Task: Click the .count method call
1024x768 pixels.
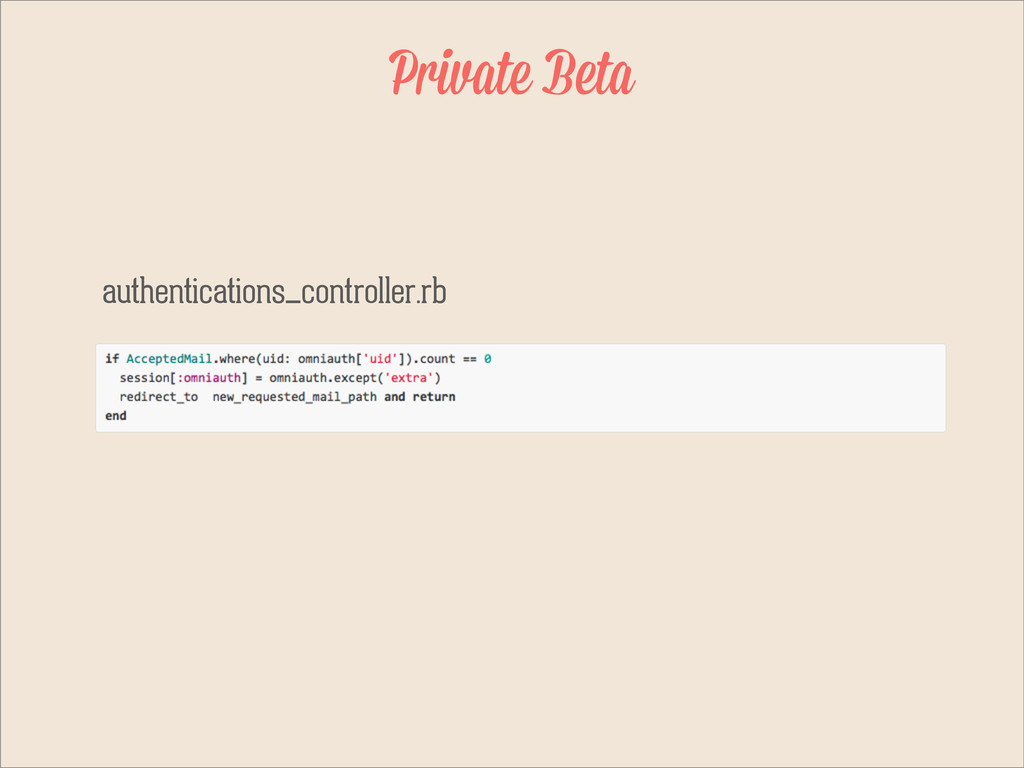Action: (434, 359)
